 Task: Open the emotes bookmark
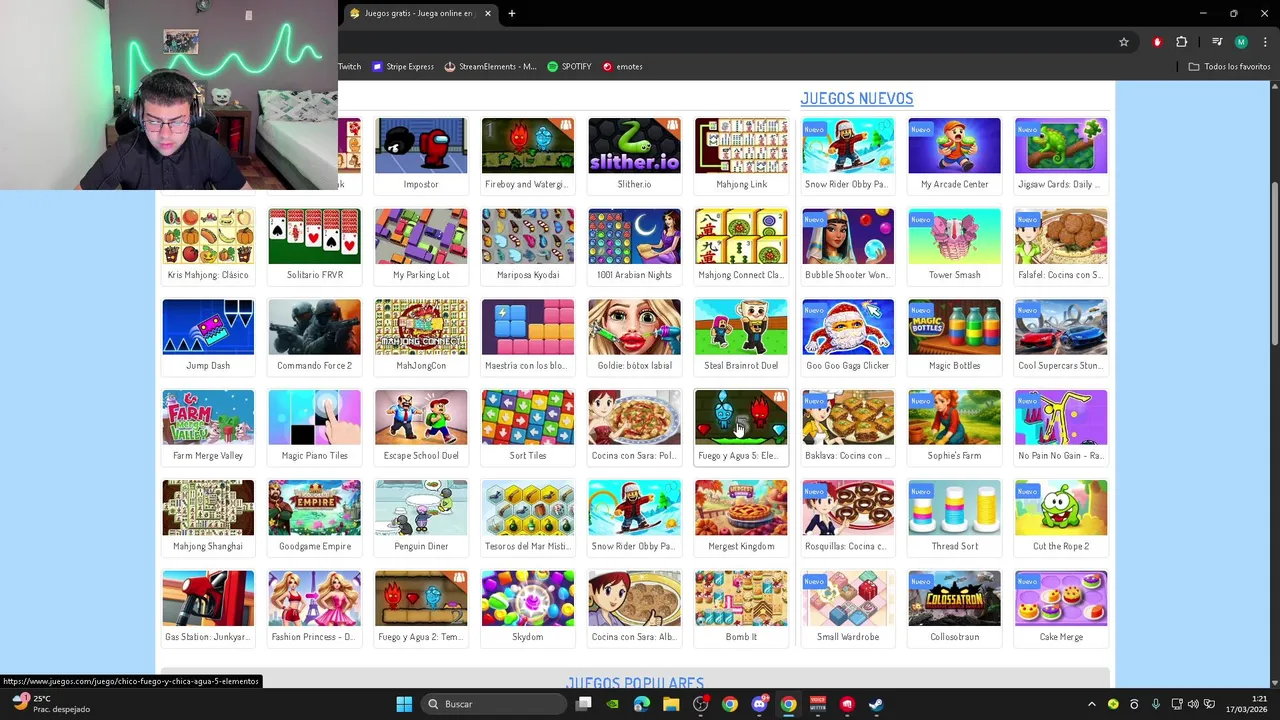tap(622, 67)
